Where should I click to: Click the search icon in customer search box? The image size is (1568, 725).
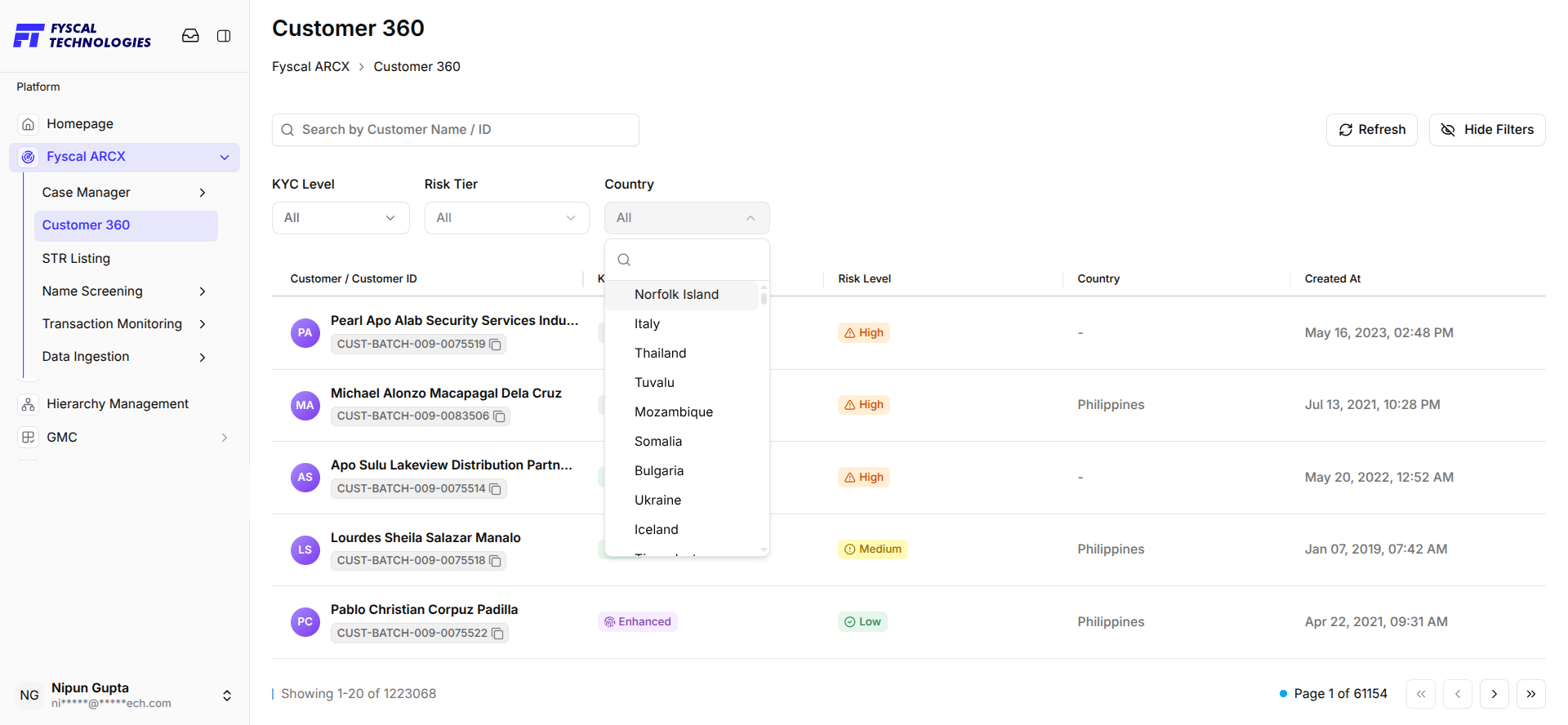287,130
